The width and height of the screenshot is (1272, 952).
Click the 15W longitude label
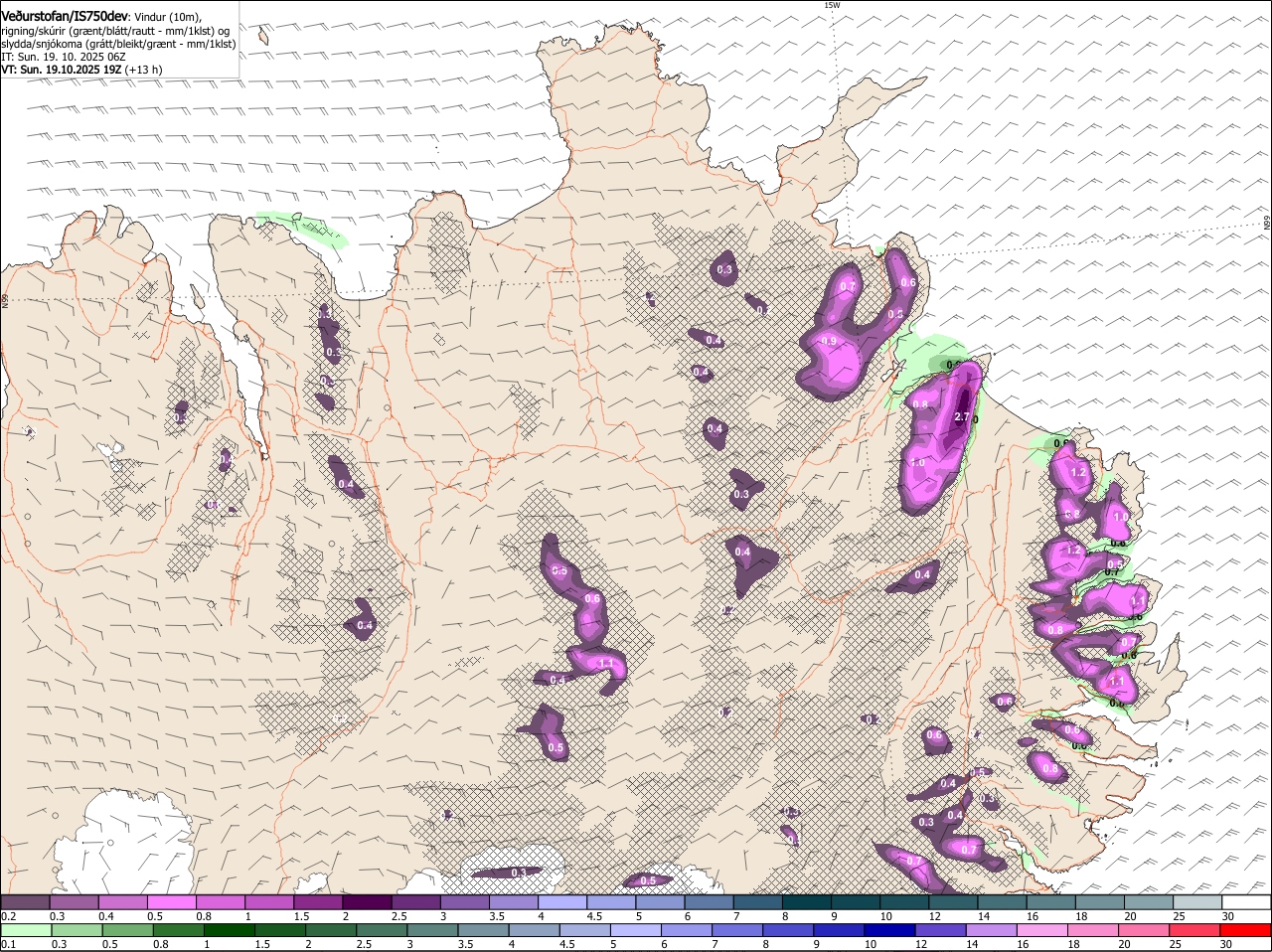tap(832, 5)
